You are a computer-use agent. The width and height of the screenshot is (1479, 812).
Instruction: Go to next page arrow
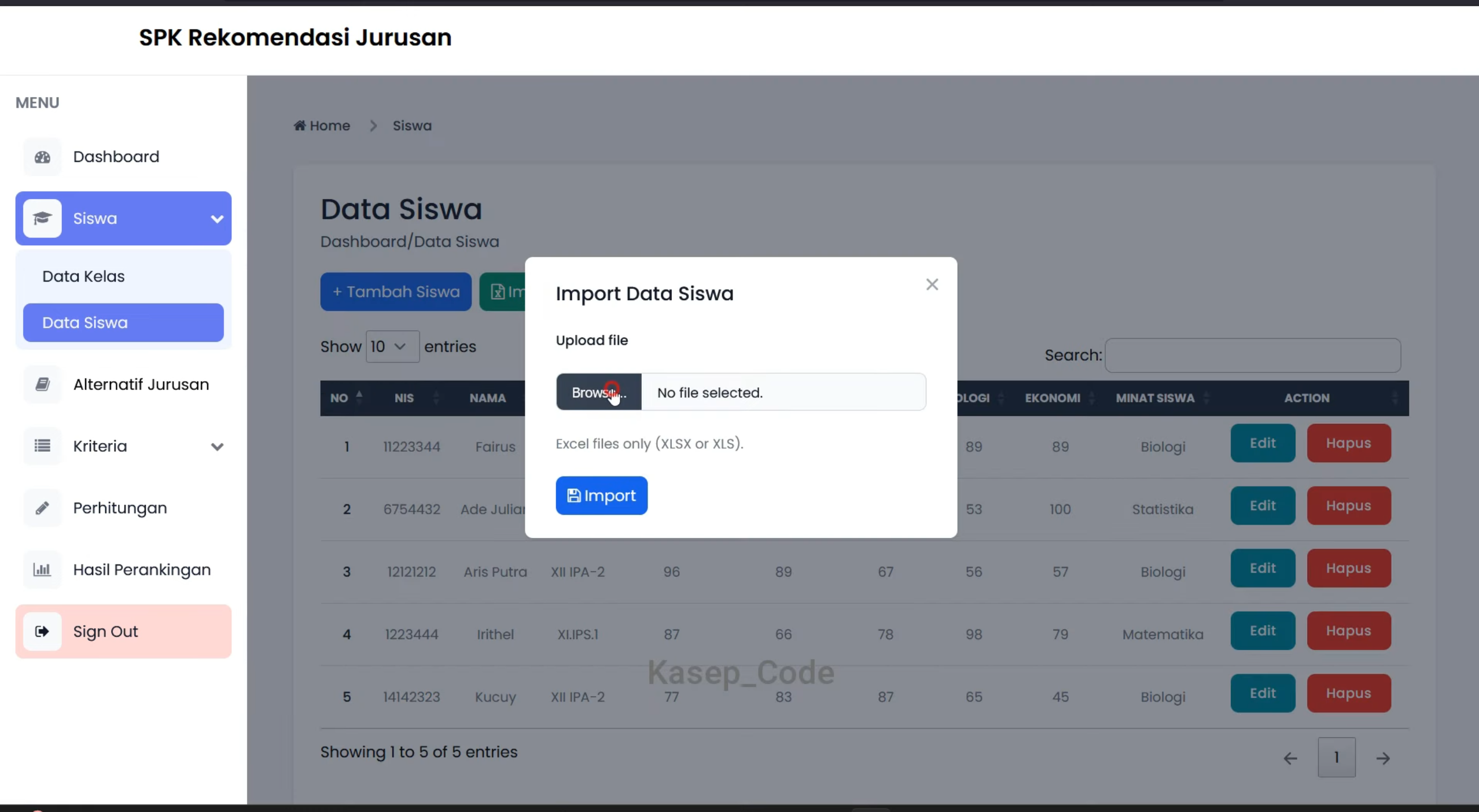click(x=1383, y=758)
